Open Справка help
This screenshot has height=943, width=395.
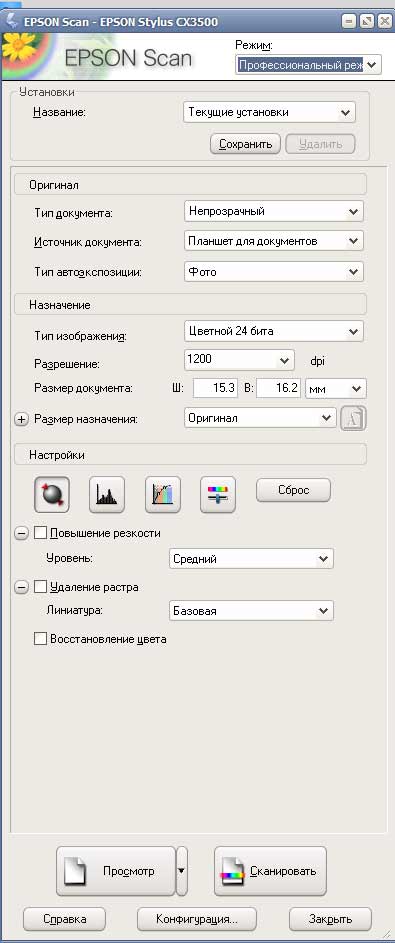point(64,919)
